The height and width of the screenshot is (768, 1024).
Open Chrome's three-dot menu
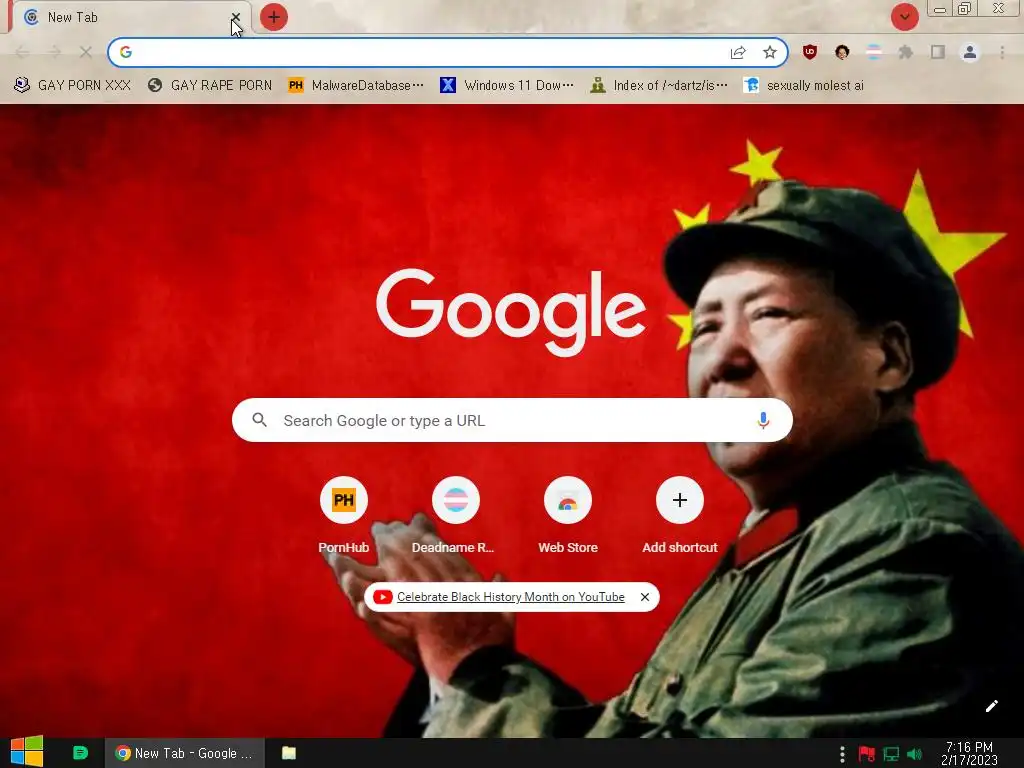pyautogui.click(x=1002, y=52)
